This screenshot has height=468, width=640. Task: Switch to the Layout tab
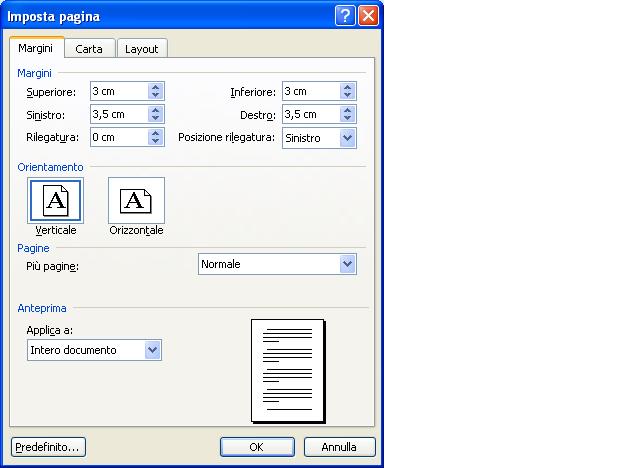[x=141, y=49]
